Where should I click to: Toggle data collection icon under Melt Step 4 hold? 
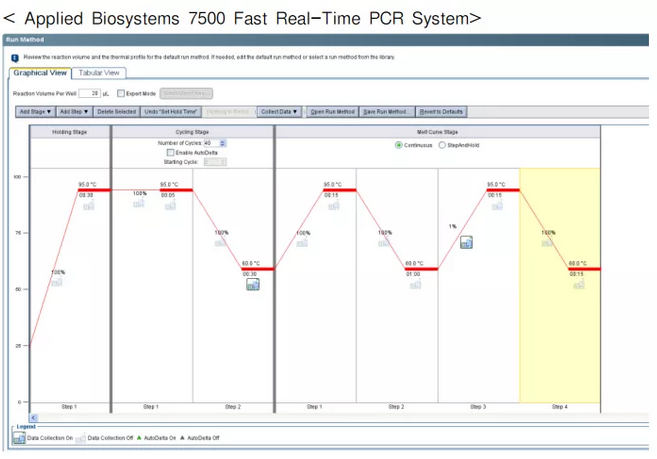tap(579, 285)
